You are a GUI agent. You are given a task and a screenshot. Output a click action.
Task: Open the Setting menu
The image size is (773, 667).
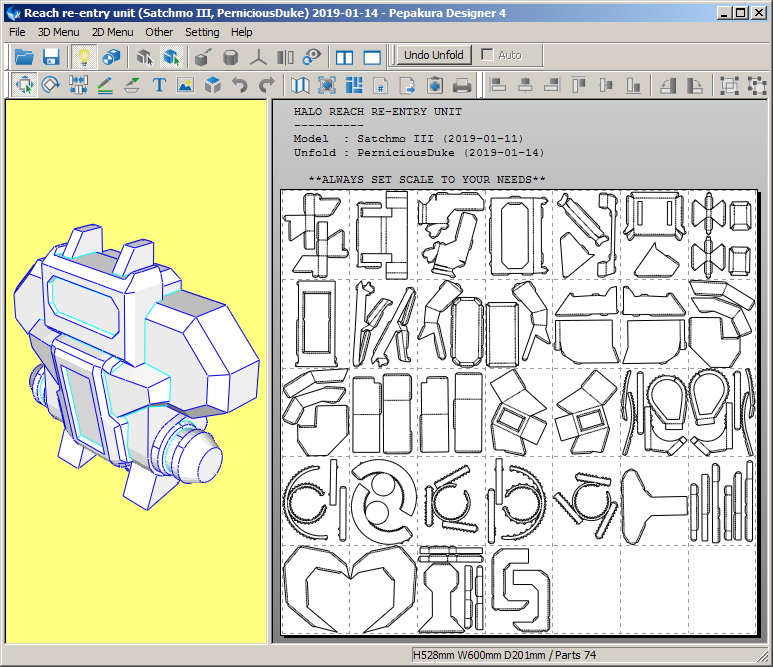coord(202,32)
